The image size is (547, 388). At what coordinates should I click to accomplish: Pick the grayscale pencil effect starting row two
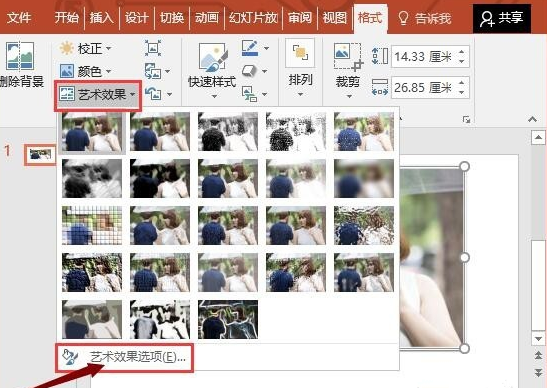(92, 178)
